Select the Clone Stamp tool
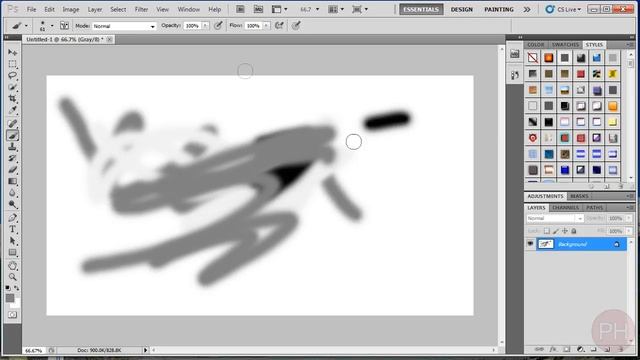This screenshot has width=640, height=360. 12,147
